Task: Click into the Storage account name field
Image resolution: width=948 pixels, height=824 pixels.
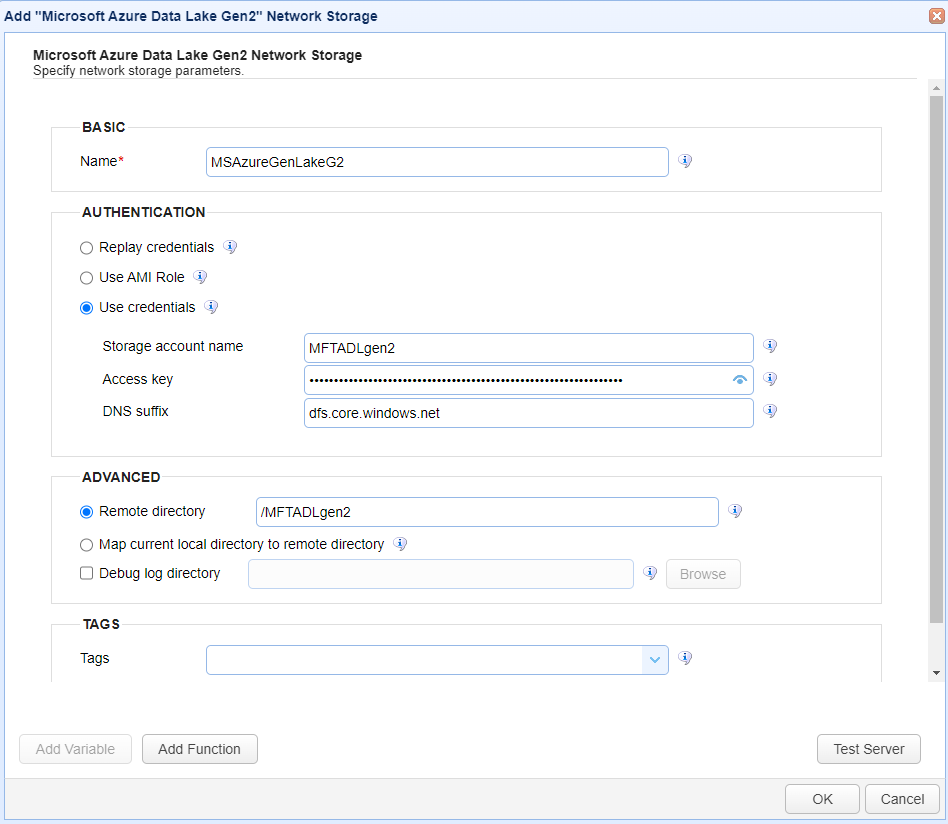Action: [528, 348]
